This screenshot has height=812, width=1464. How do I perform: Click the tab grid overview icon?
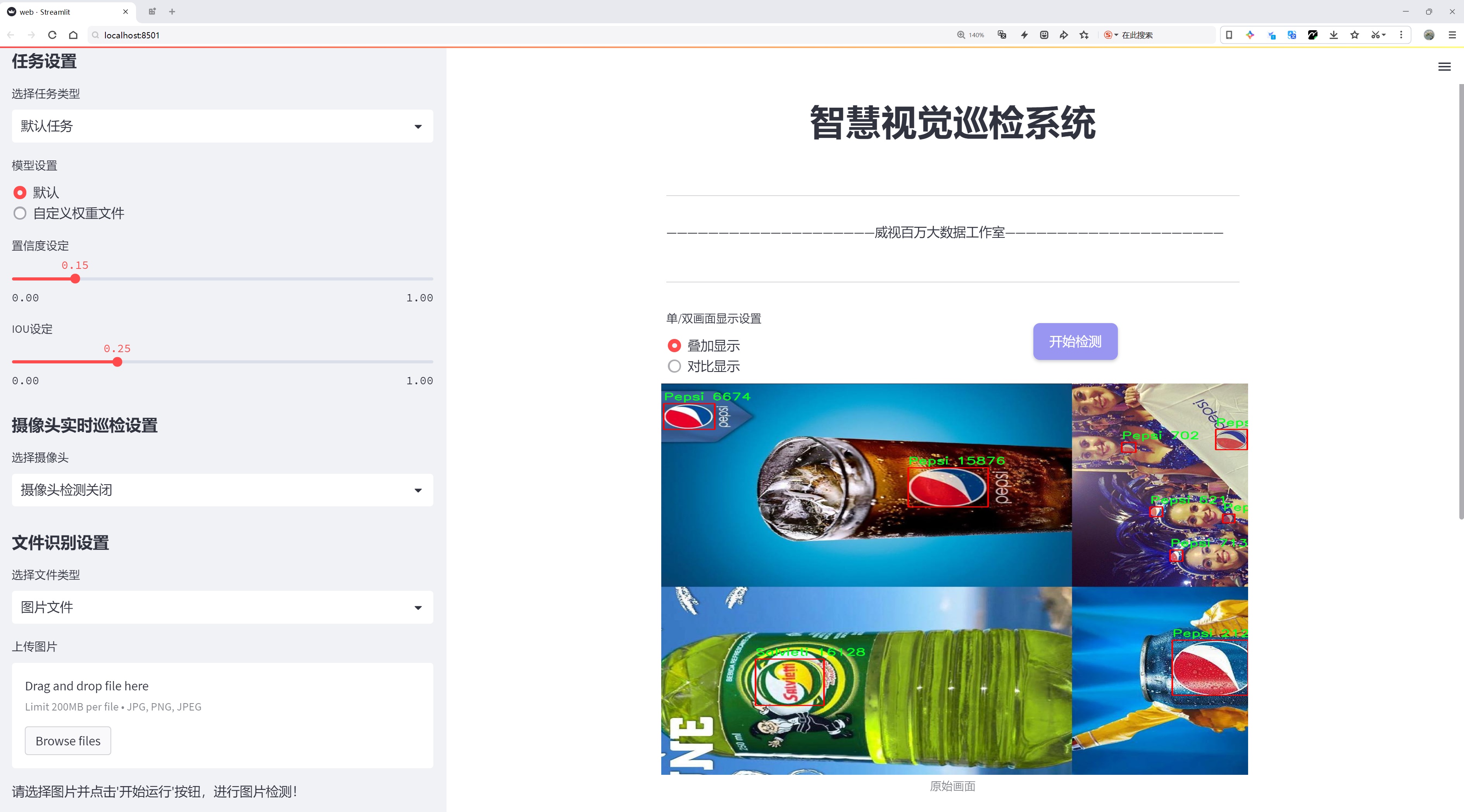(152, 11)
